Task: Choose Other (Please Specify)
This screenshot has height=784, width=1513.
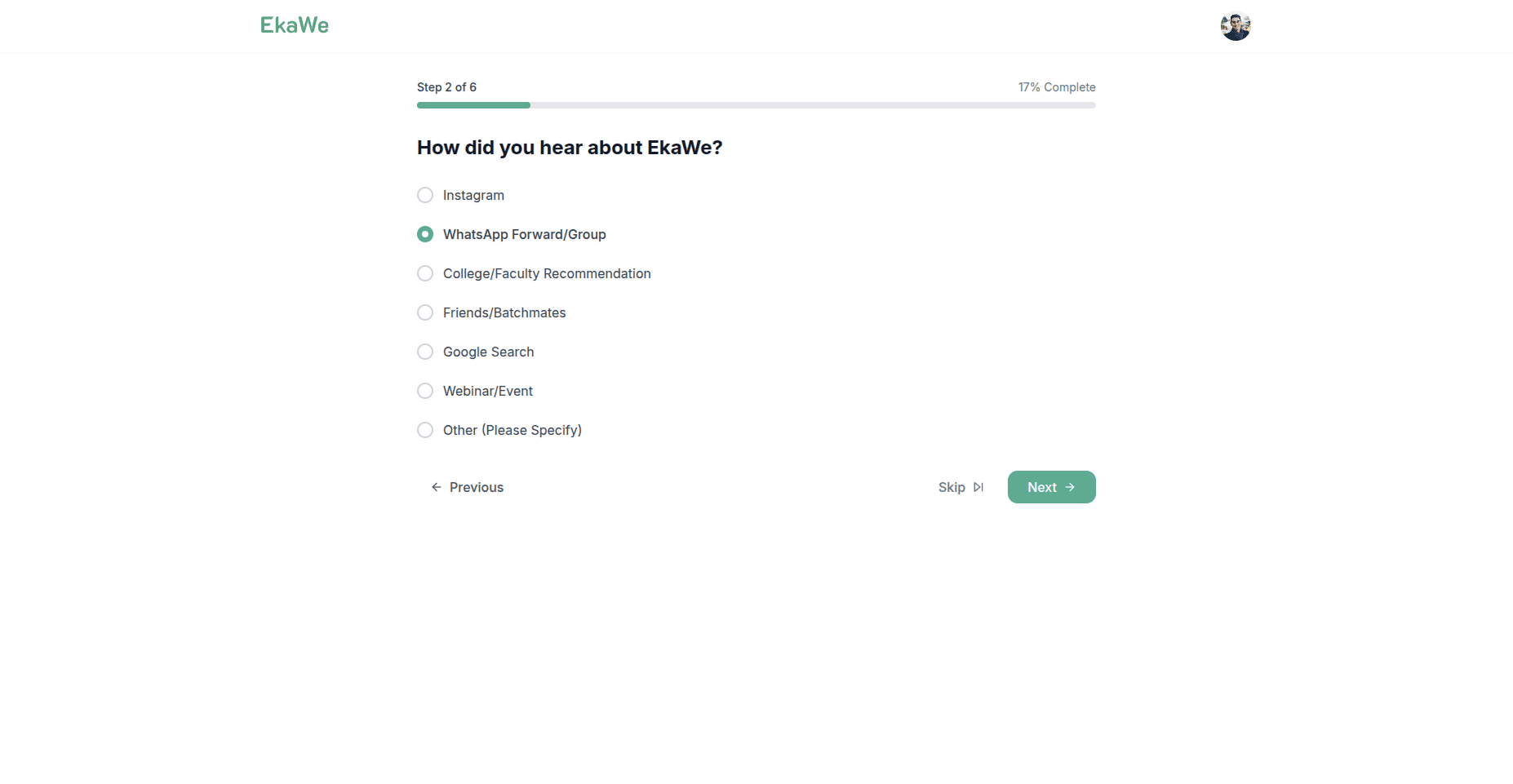Action: pos(424,430)
